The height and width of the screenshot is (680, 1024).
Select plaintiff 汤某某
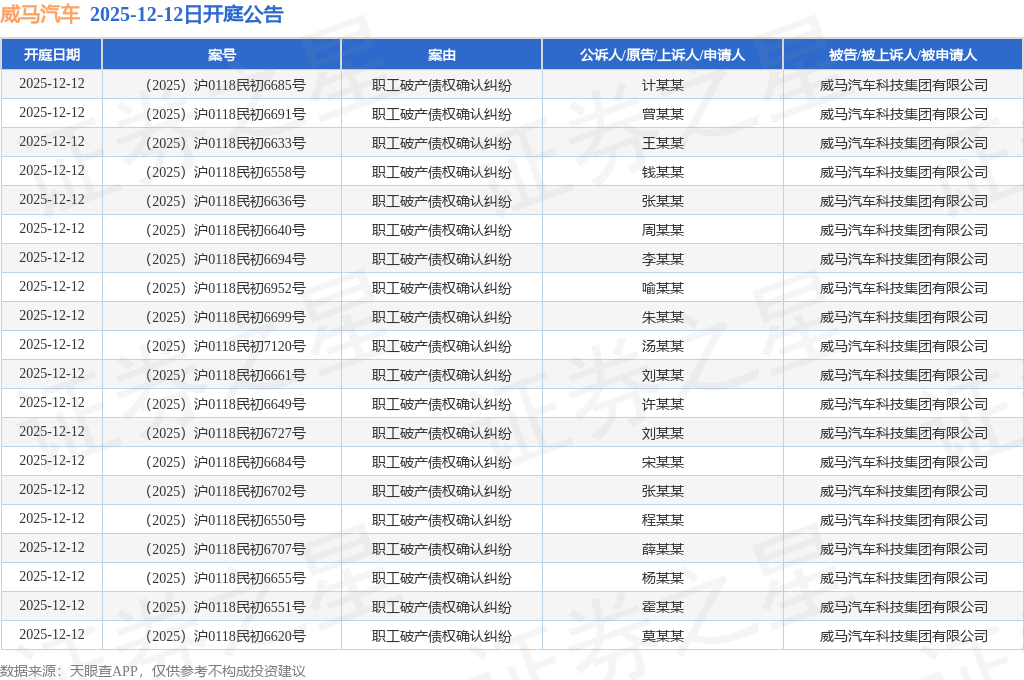663,346
